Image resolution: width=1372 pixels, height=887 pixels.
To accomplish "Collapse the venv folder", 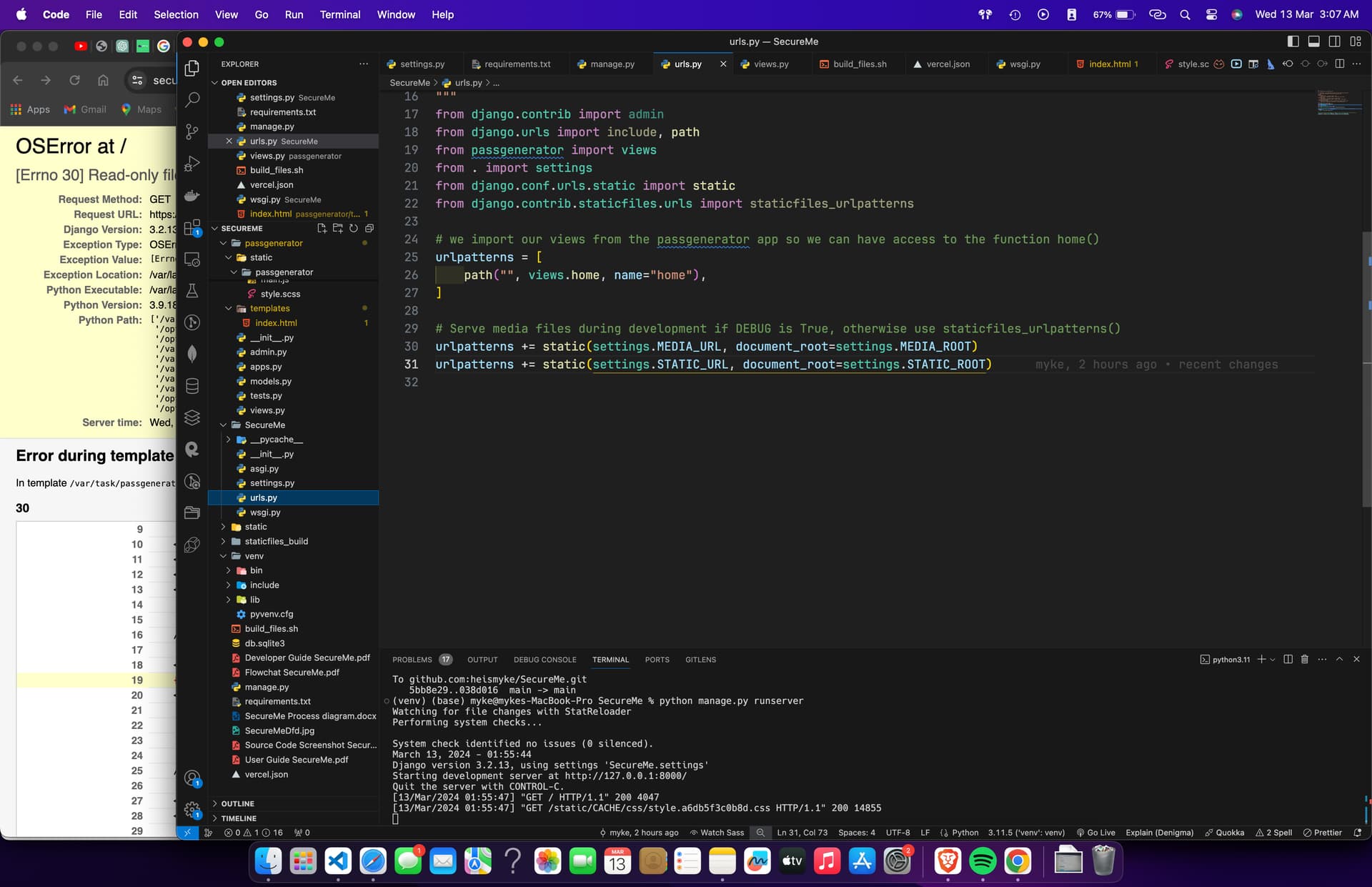I will (x=254, y=556).
